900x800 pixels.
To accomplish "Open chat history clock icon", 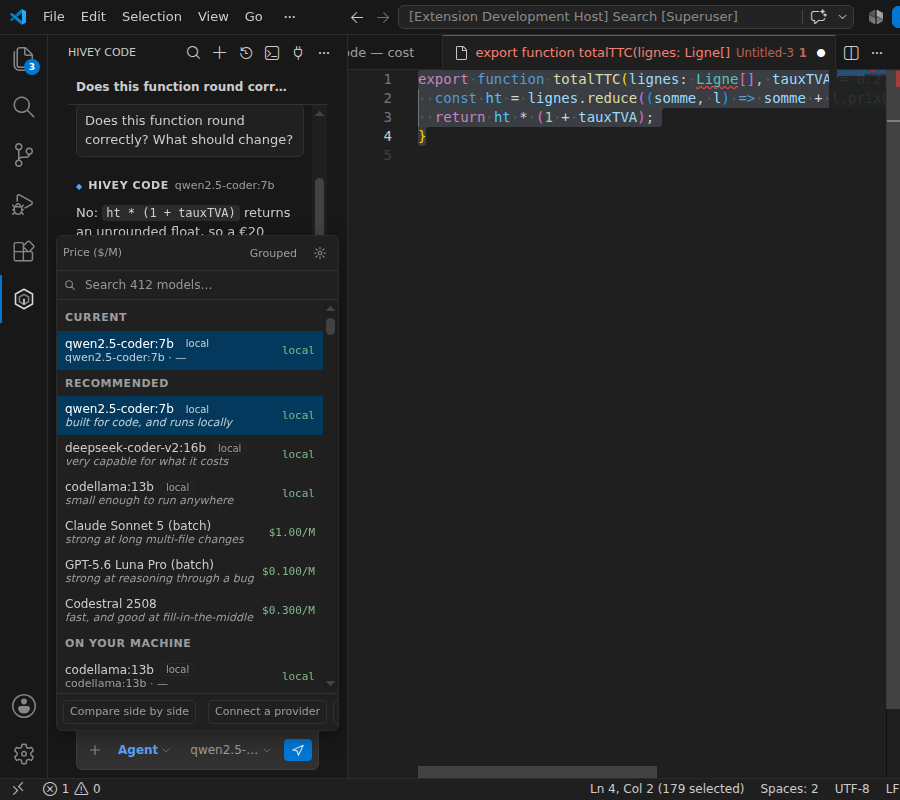I will [246, 53].
